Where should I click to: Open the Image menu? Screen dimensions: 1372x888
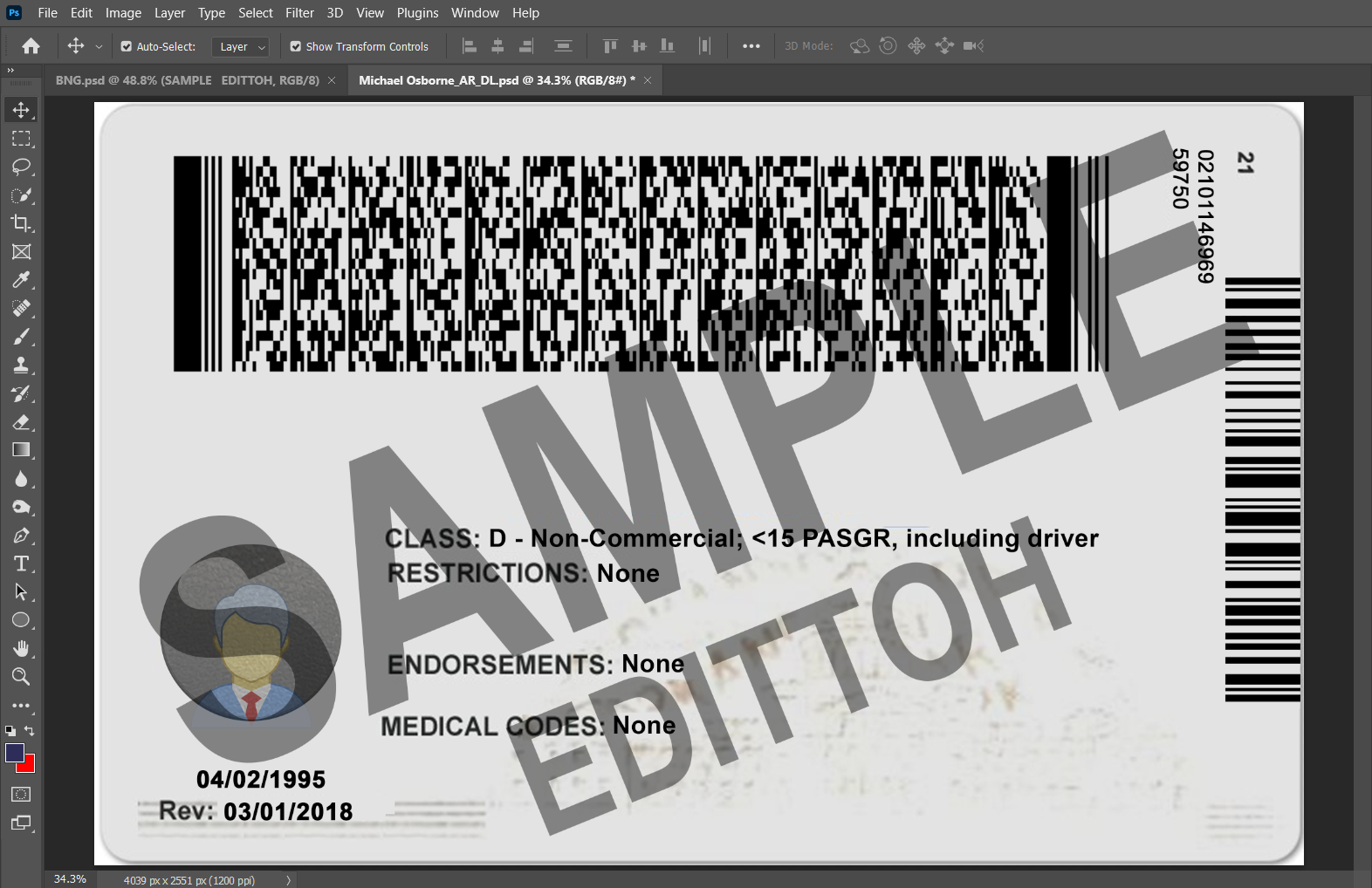(123, 13)
